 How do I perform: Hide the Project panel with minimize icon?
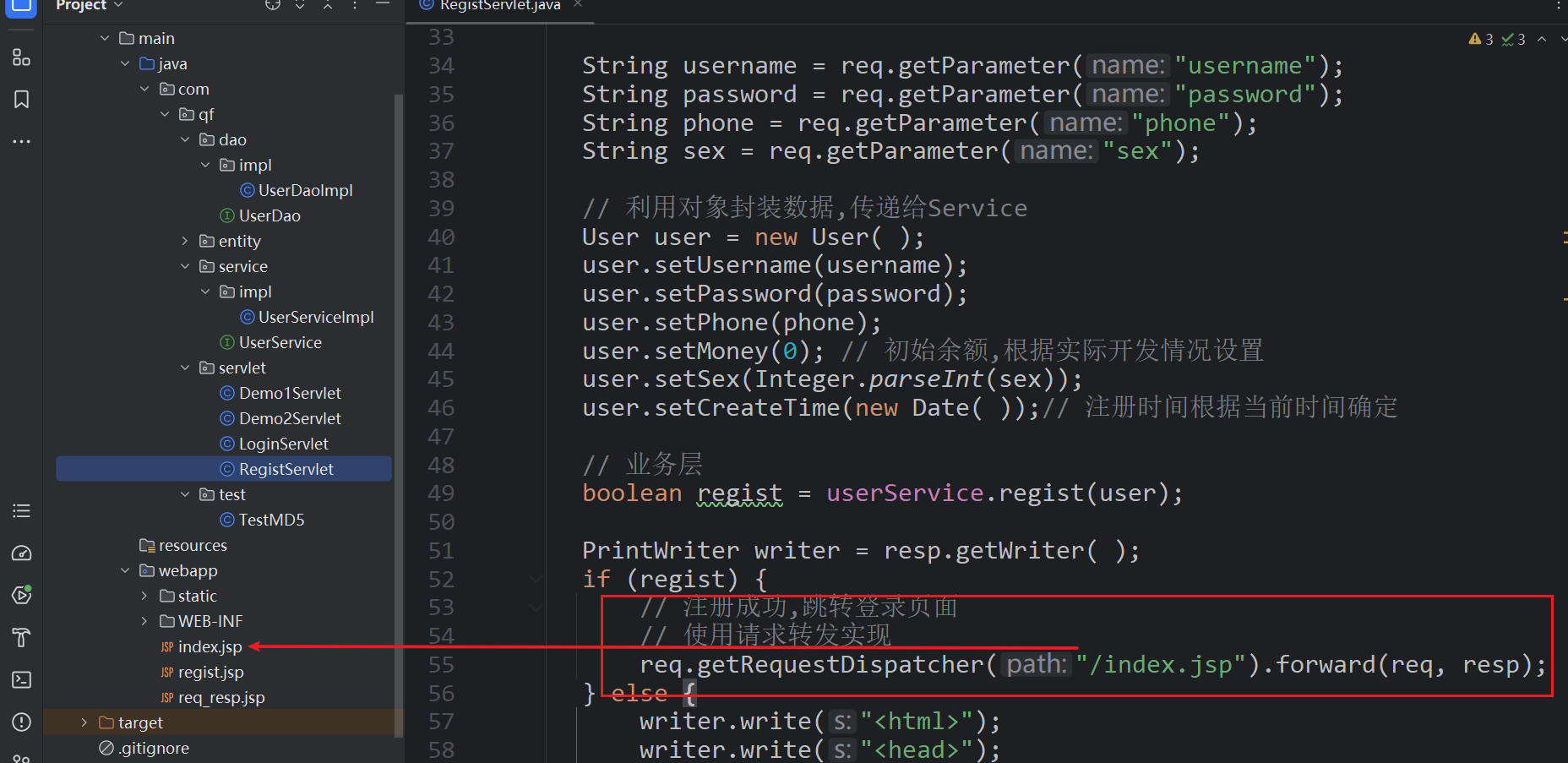(383, 5)
